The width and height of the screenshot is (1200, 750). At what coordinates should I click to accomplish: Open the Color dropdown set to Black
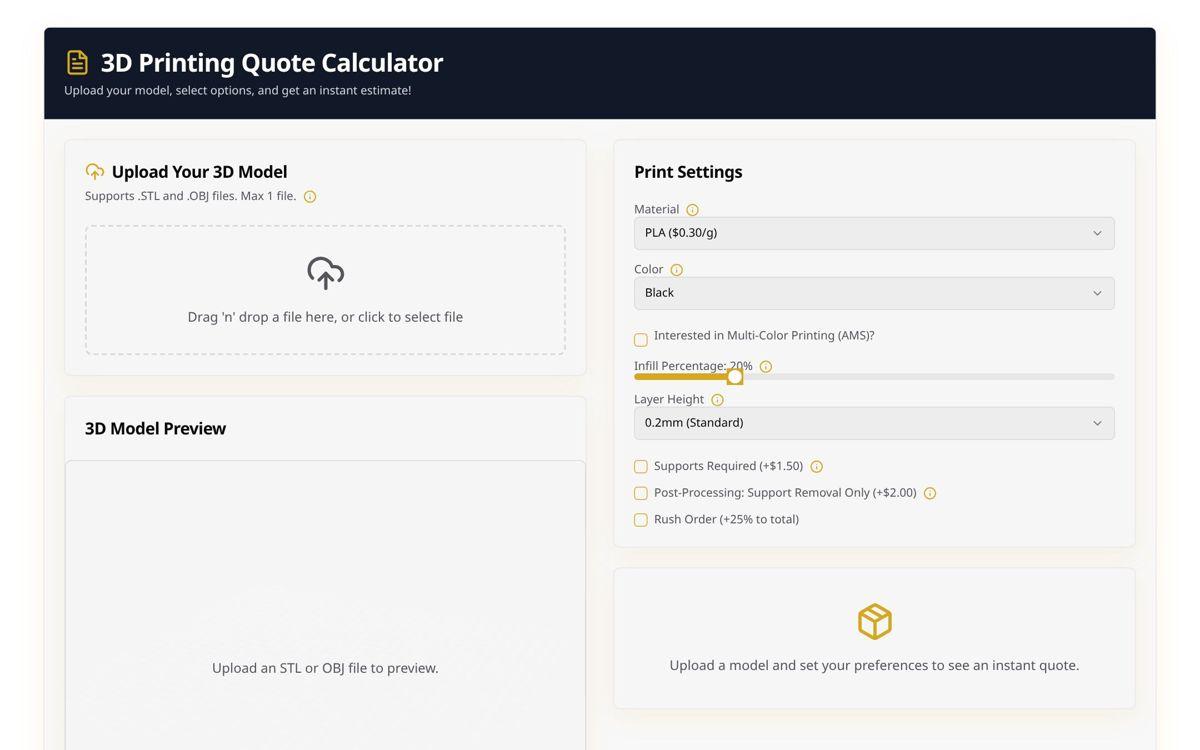(874, 293)
